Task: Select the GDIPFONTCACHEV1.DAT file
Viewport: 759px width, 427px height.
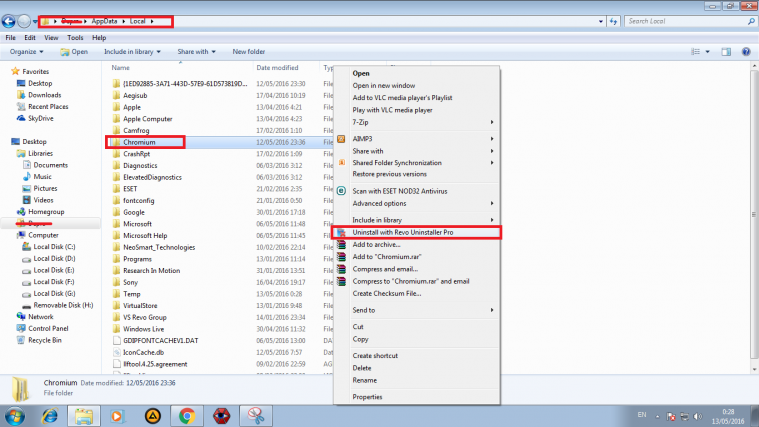Action: coord(160,341)
